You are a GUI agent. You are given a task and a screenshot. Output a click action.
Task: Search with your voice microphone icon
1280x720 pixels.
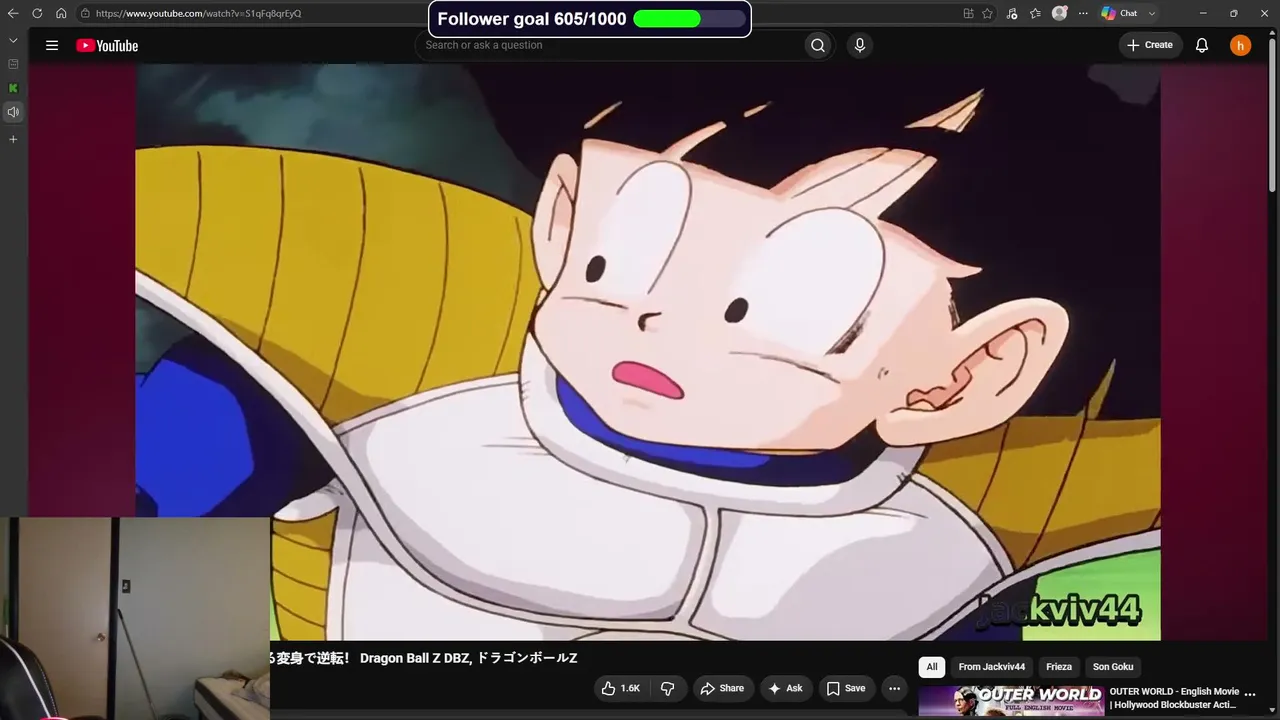(859, 45)
